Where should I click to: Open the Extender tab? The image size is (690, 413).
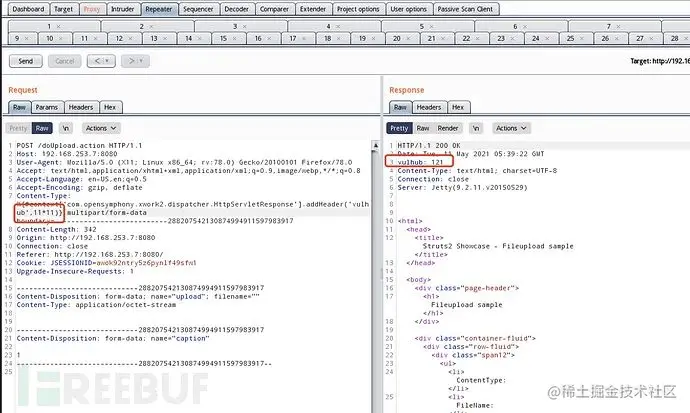[x=313, y=9]
